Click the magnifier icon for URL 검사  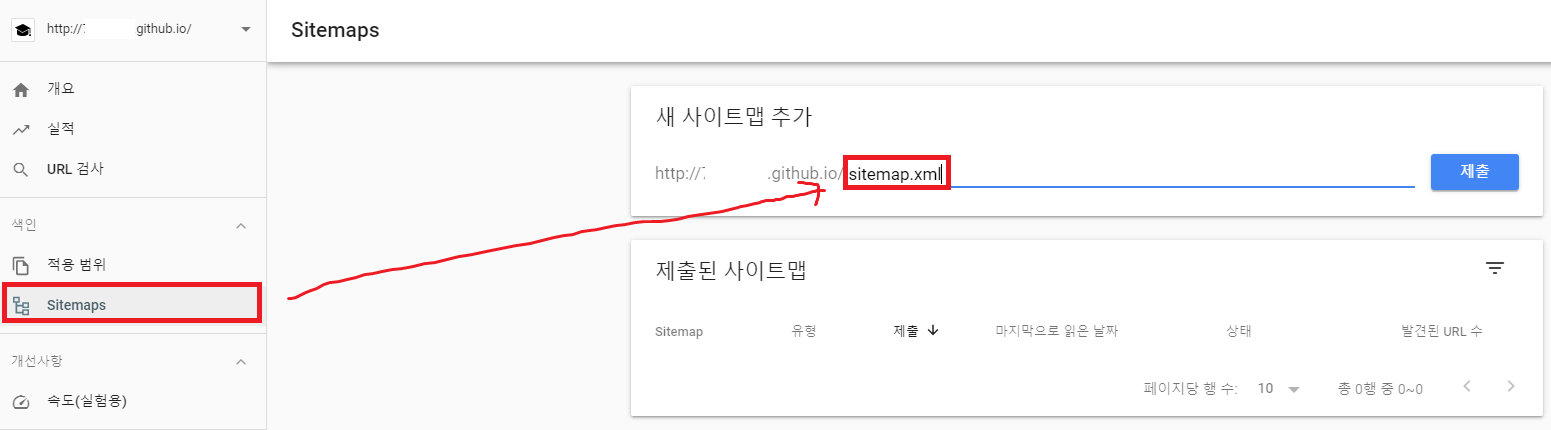tap(21, 170)
